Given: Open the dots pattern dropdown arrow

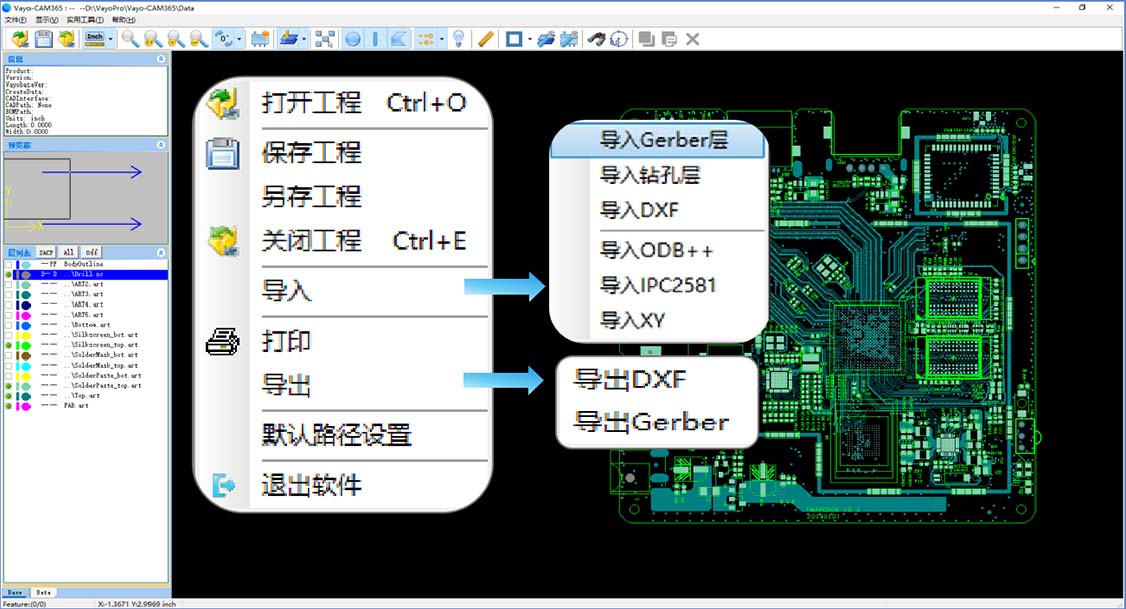Looking at the screenshot, I should (441, 39).
